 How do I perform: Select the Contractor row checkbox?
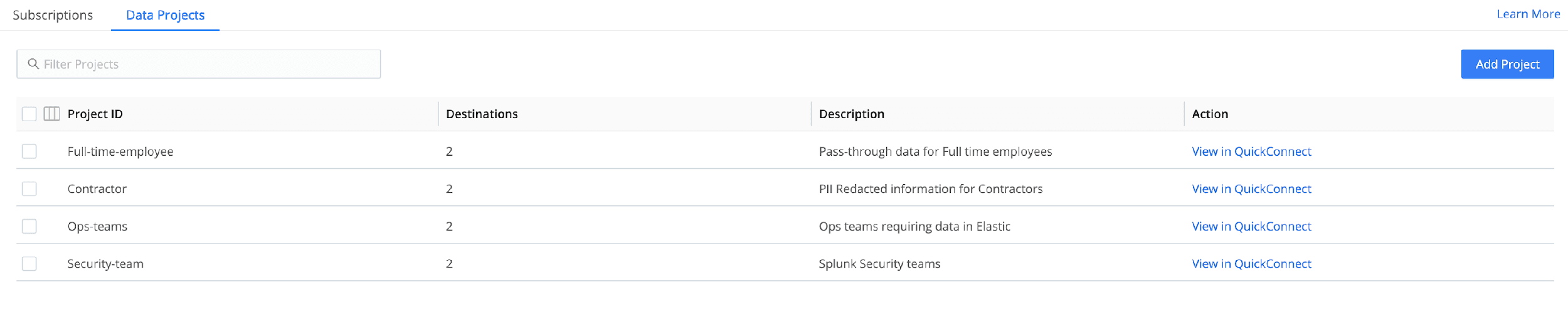[x=29, y=189]
